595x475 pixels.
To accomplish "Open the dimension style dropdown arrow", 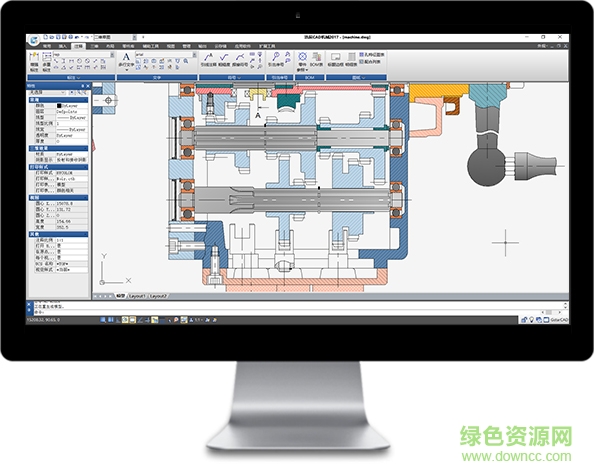I will [x=112, y=55].
